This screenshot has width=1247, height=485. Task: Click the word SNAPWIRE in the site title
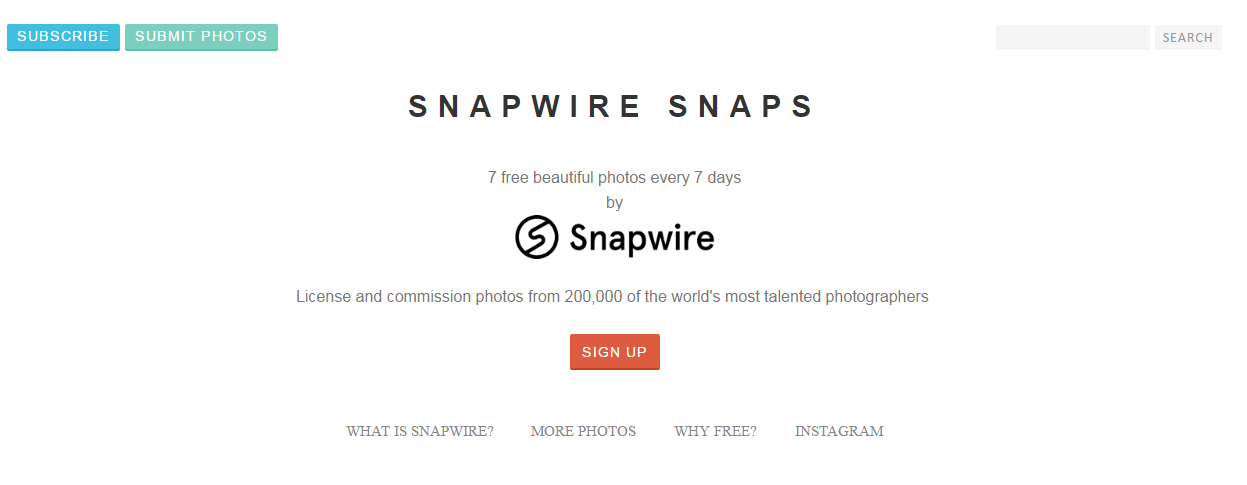tap(525, 107)
